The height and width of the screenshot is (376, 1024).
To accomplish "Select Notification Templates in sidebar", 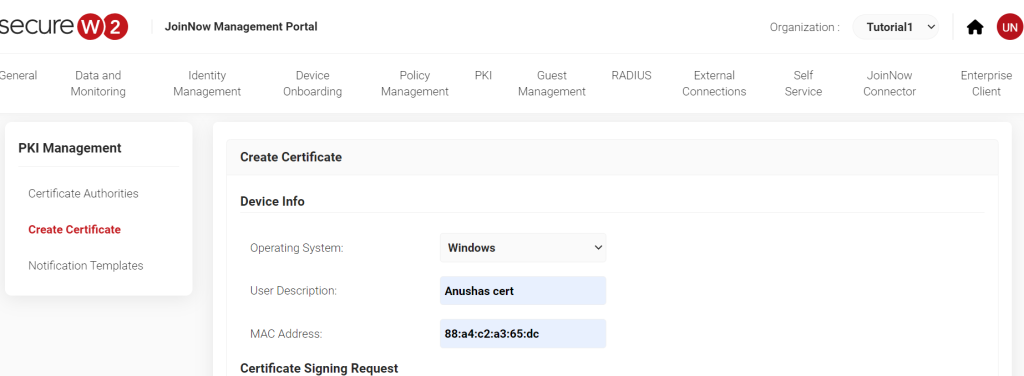I will [x=86, y=266].
